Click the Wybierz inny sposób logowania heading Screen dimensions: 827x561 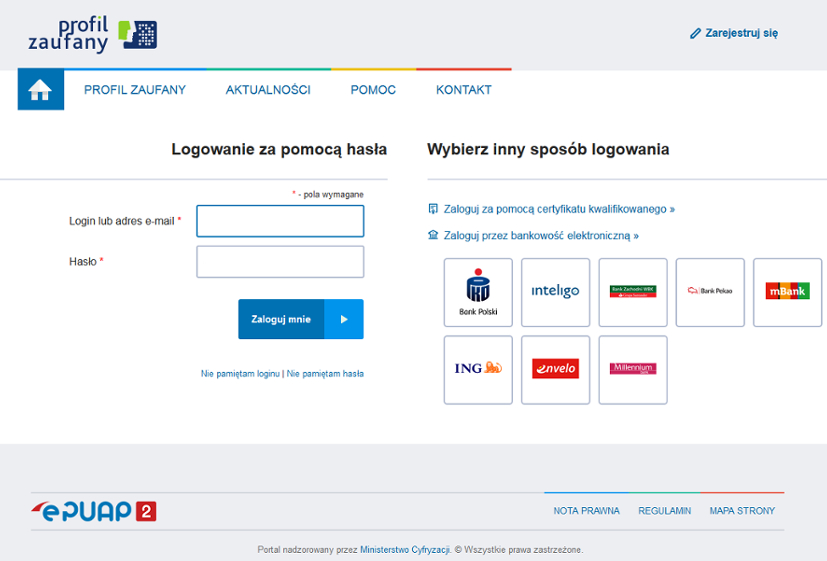pyautogui.click(x=548, y=150)
